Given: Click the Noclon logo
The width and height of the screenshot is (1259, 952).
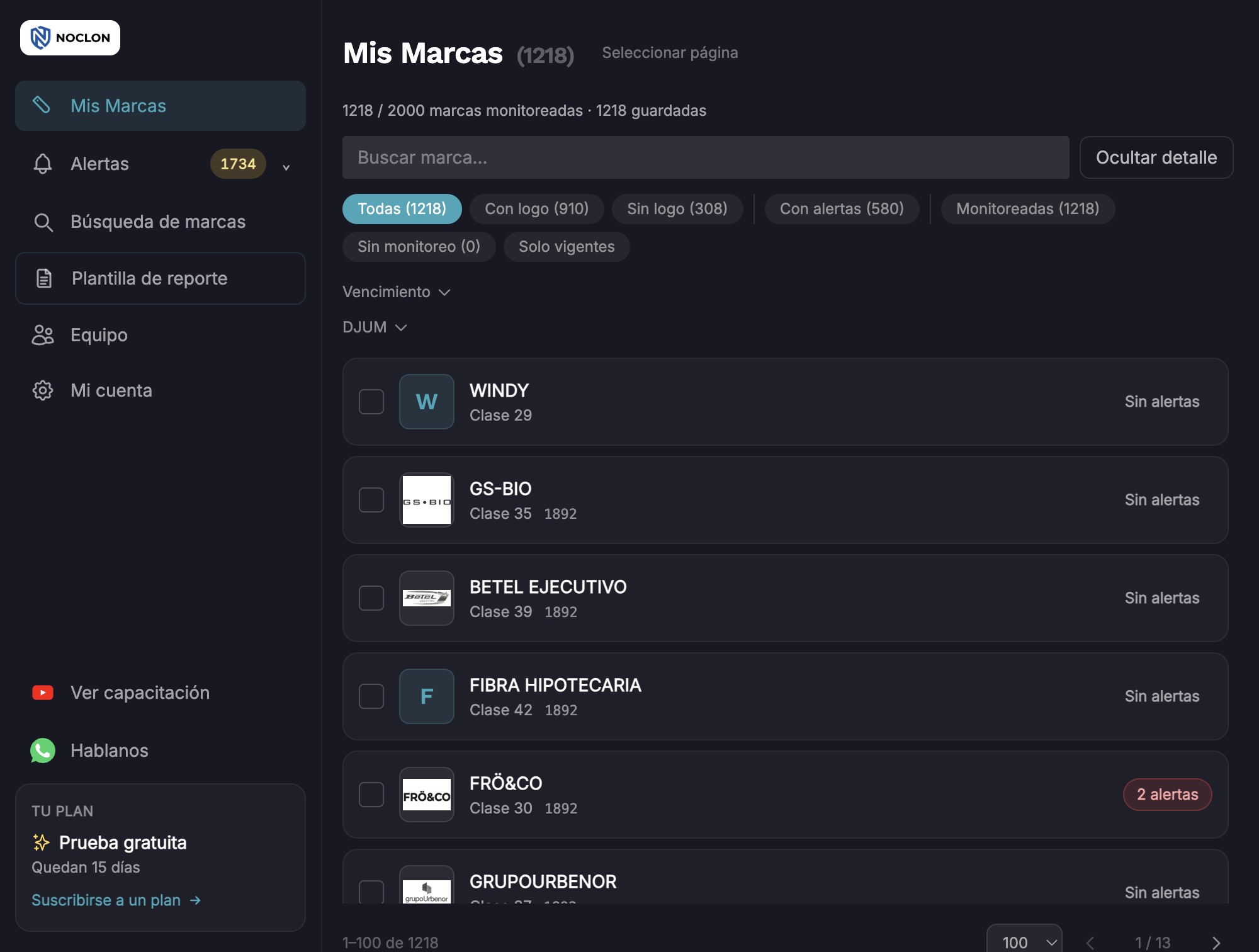Looking at the screenshot, I should [x=70, y=38].
